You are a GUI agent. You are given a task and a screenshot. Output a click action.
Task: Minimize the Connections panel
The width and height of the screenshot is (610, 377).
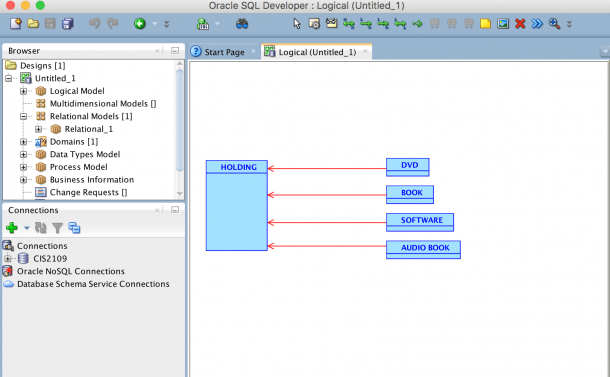coord(175,210)
